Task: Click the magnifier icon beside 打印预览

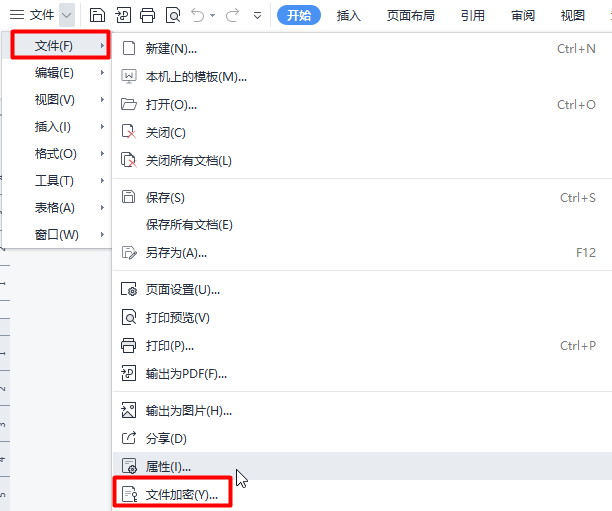Action: coord(129,317)
